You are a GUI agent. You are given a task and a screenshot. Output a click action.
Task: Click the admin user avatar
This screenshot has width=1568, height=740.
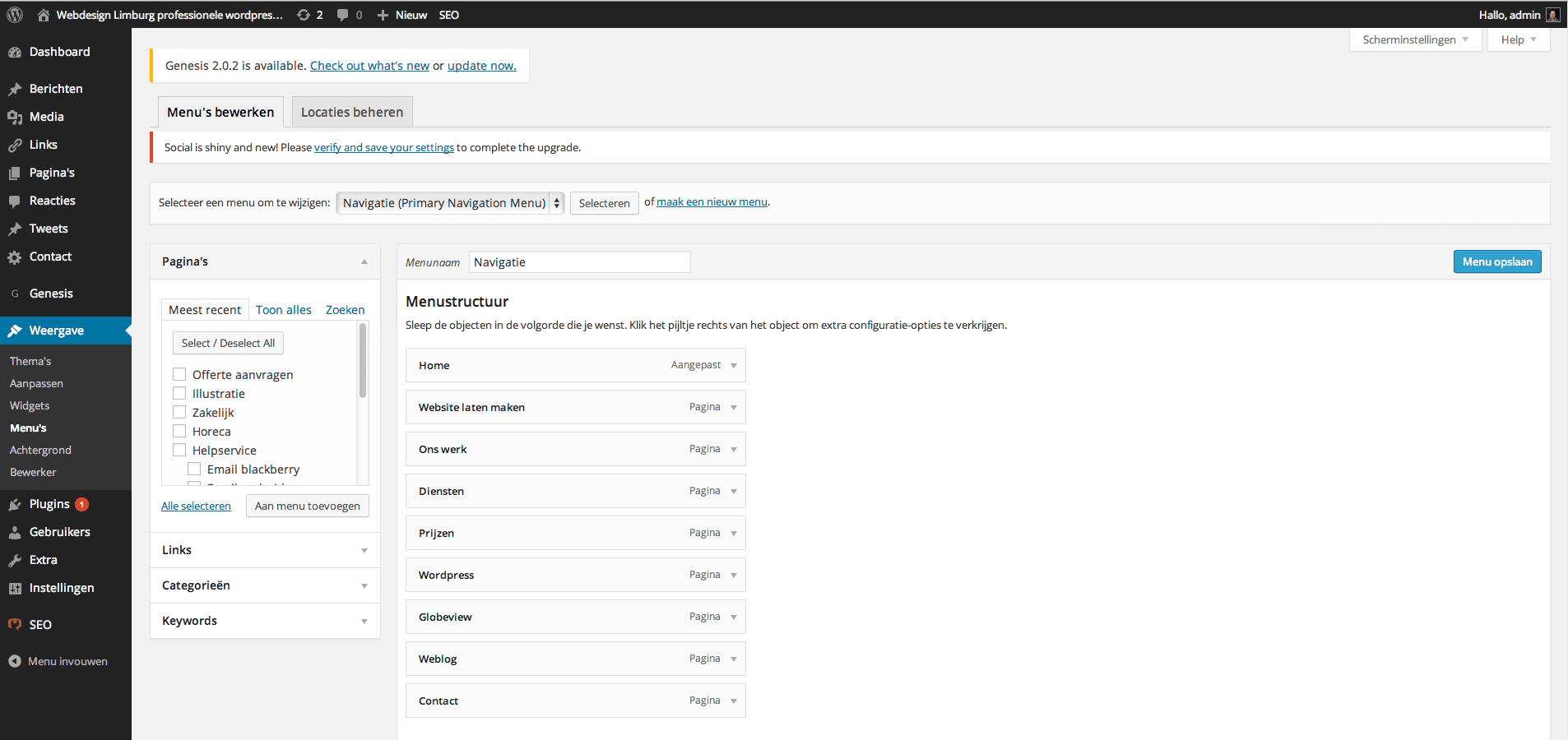pyautogui.click(x=1552, y=15)
